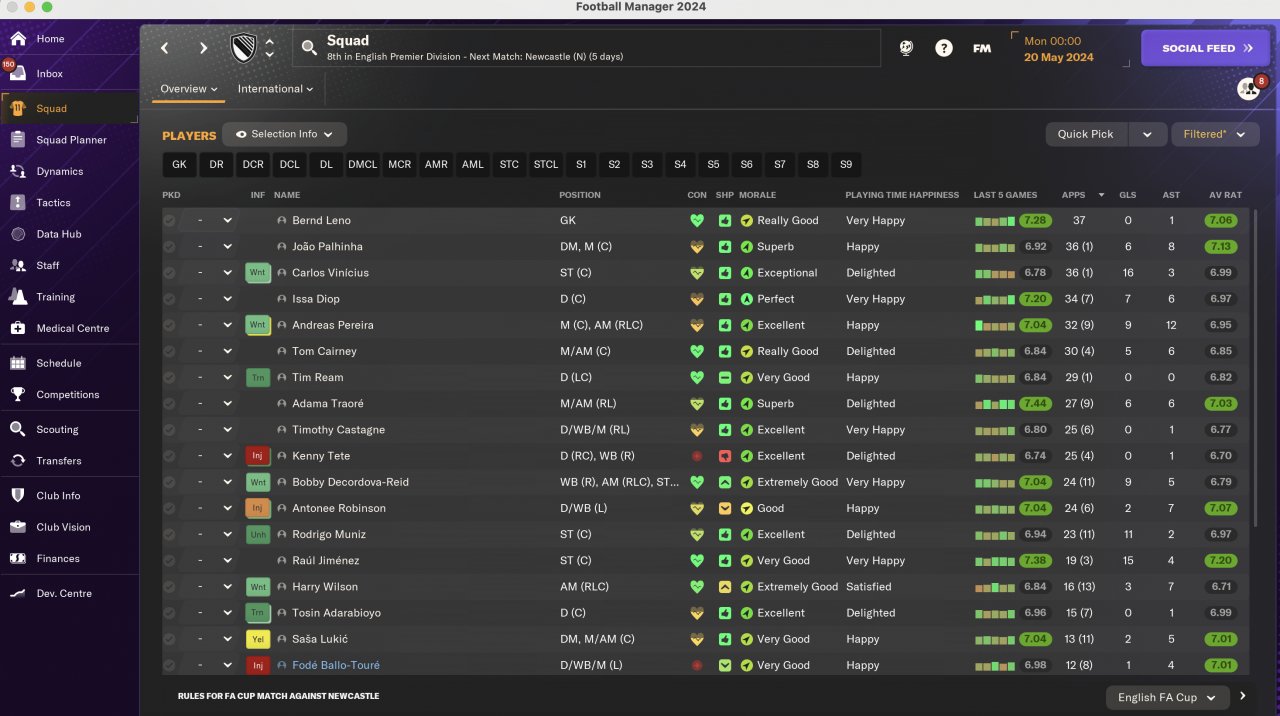The height and width of the screenshot is (716, 1280).
Task: Click the search magnifier in the title bar
Action: point(309,48)
